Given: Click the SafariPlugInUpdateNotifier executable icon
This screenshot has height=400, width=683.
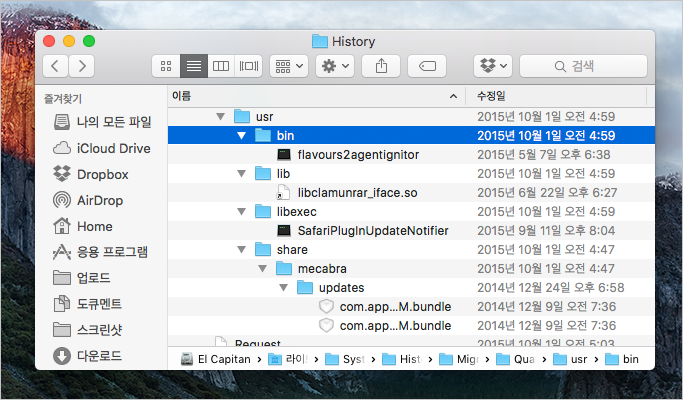Looking at the screenshot, I should pos(284,231).
